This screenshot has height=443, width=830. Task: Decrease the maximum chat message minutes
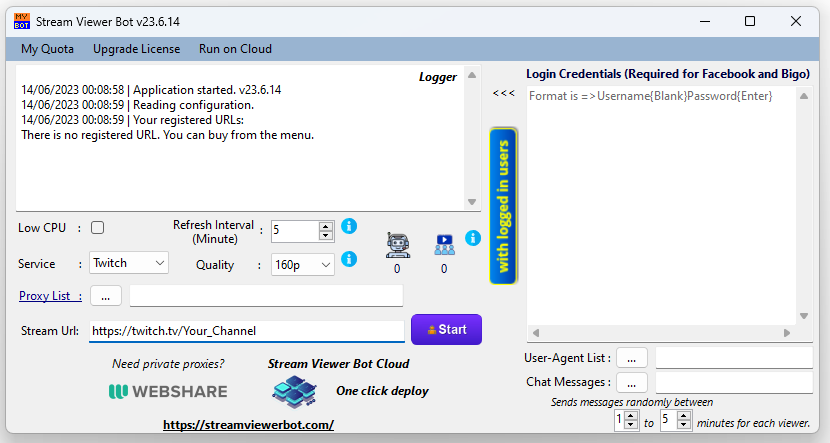coord(684,425)
